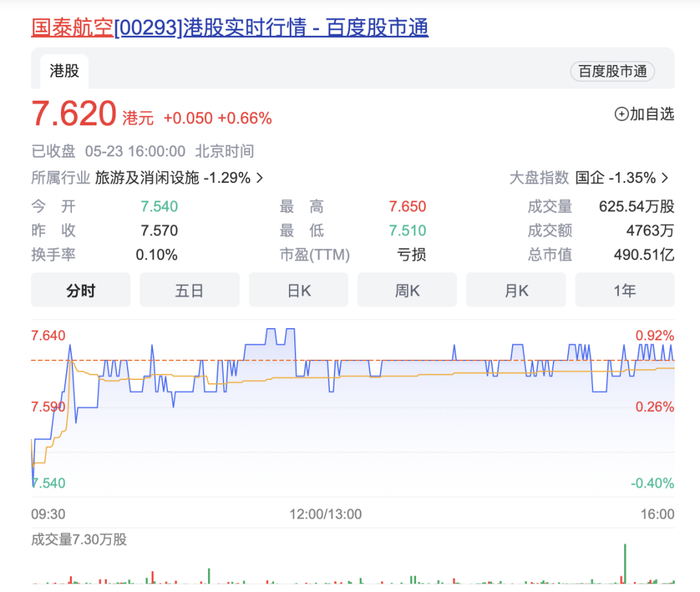Click the 总市值 value 490.51亿
The image size is (700, 592).
(644, 254)
